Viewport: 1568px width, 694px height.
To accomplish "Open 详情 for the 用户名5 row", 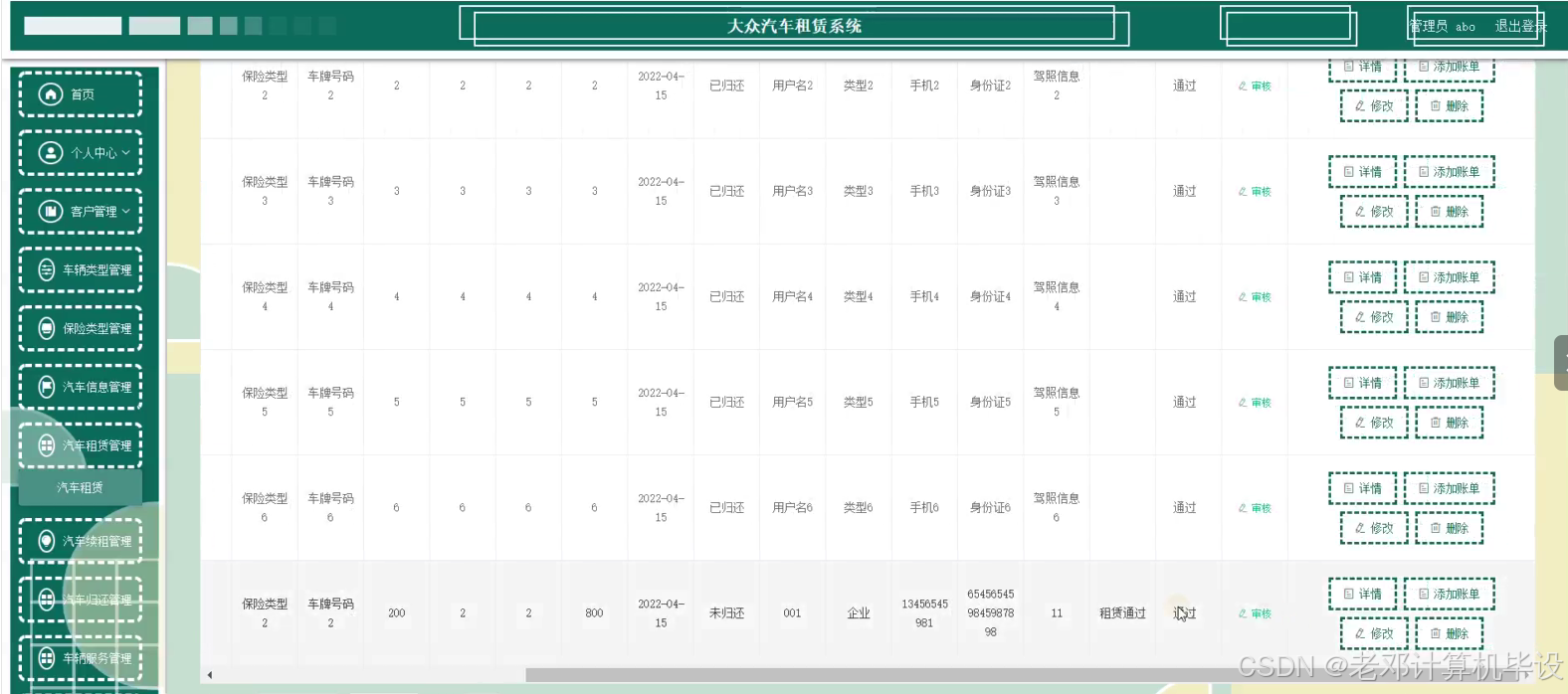I will tap(1362, 383).
